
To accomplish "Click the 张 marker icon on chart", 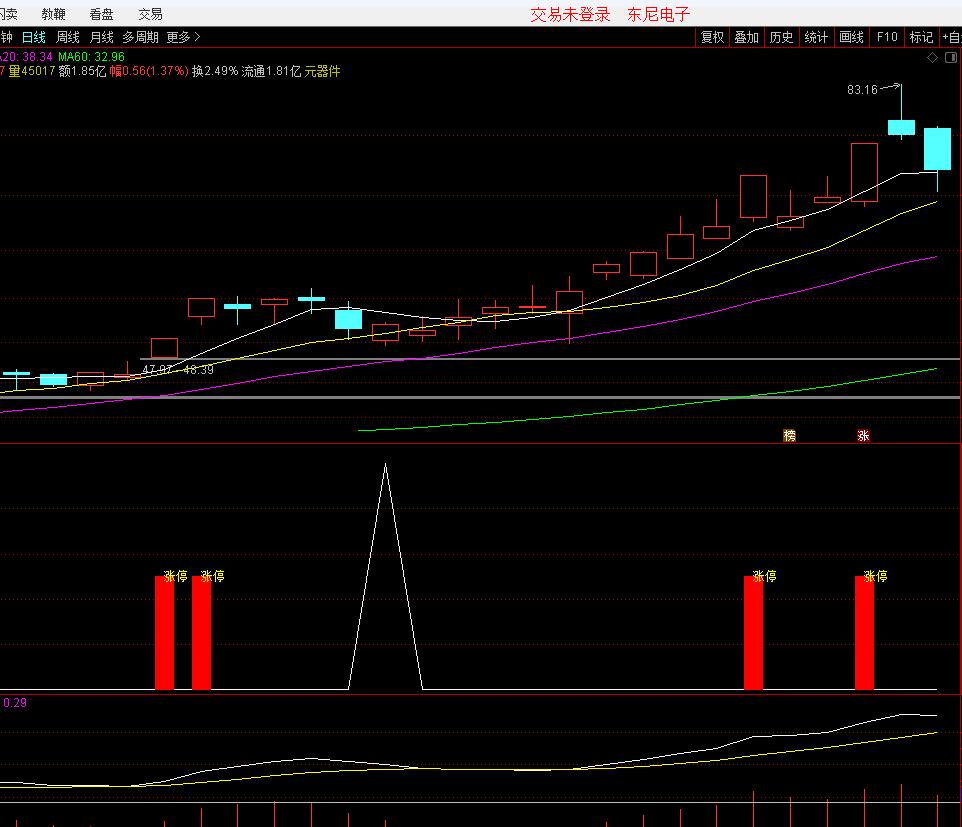I will (863, 436).
